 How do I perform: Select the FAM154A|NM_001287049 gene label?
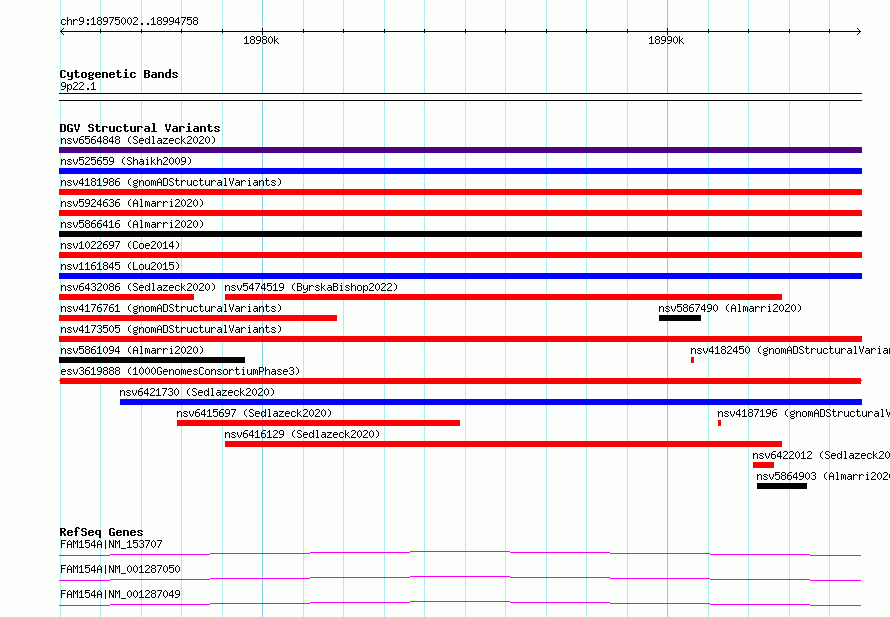coord(120,594)
